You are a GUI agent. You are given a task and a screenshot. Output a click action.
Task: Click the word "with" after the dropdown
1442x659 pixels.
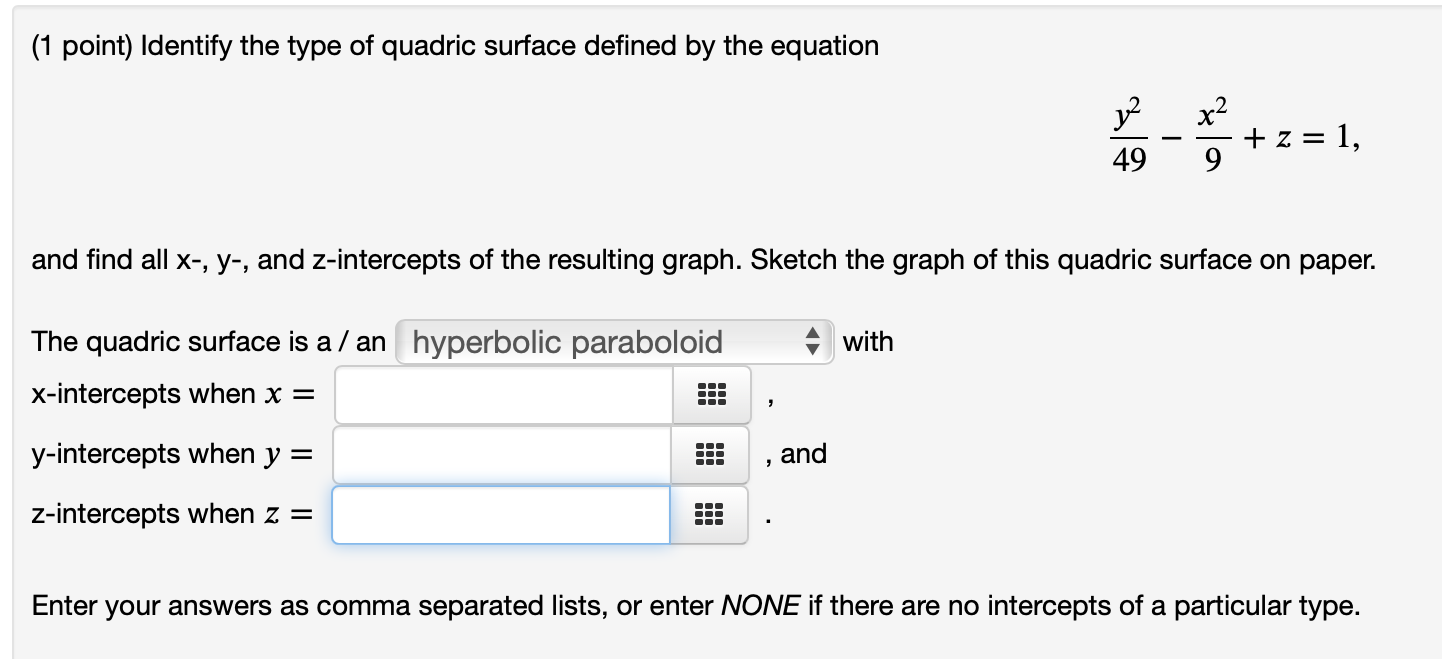point(867,342)
